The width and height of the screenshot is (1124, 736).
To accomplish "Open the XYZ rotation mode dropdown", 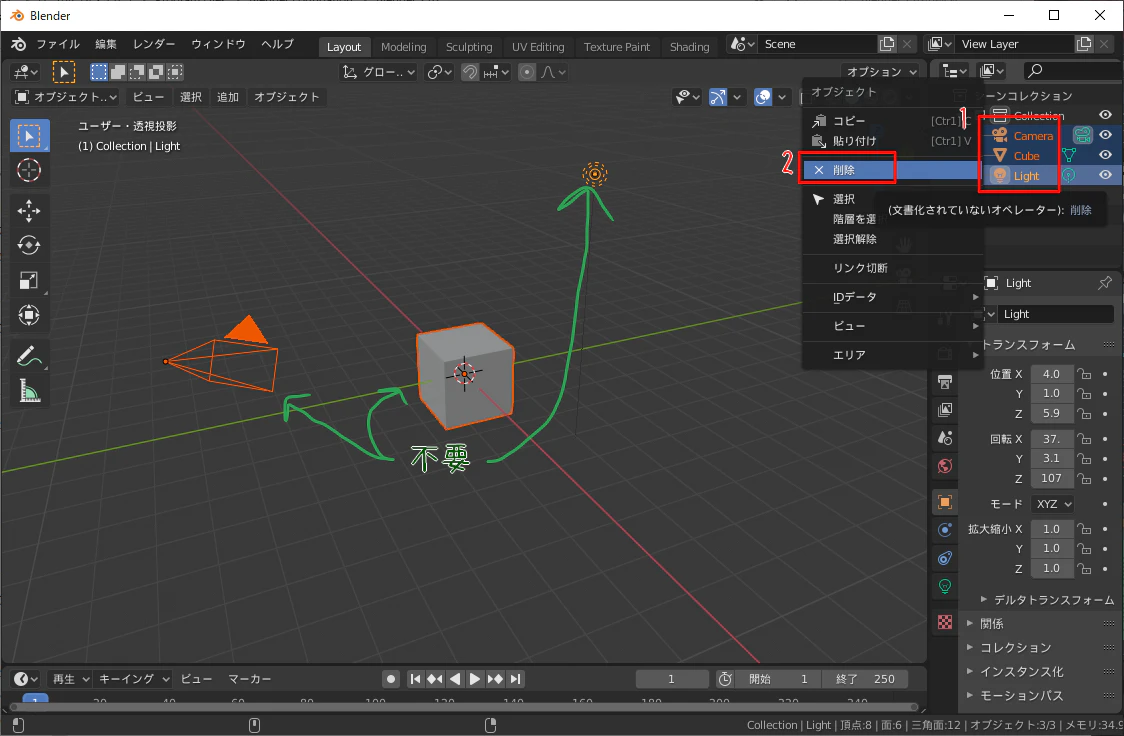I will (1053, 504).
